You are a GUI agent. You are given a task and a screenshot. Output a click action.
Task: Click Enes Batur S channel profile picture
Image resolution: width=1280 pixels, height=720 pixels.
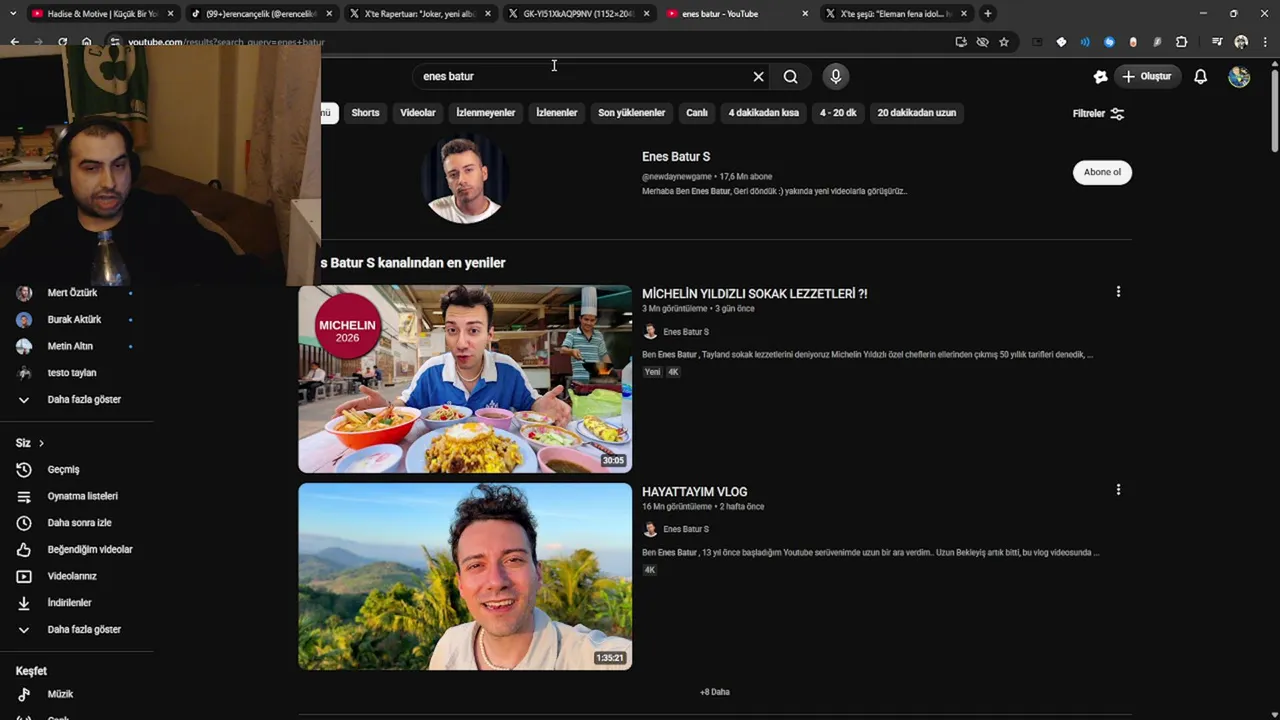click(x=464, y=180)
